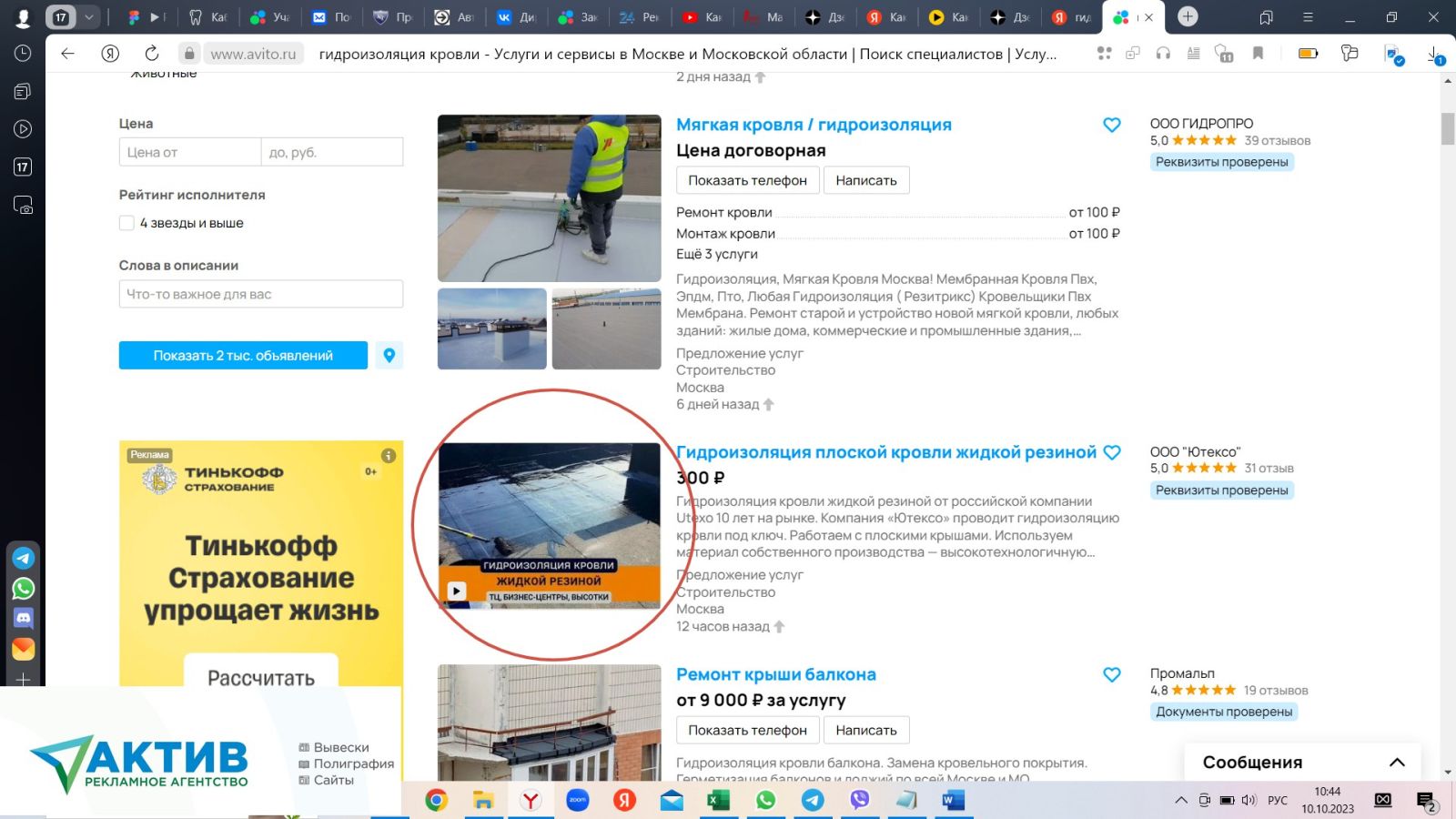The width and height of the screenshot is (1456, 819).
Task: Launch Chrome from the taskbar
Action: [x=436, y=800]
